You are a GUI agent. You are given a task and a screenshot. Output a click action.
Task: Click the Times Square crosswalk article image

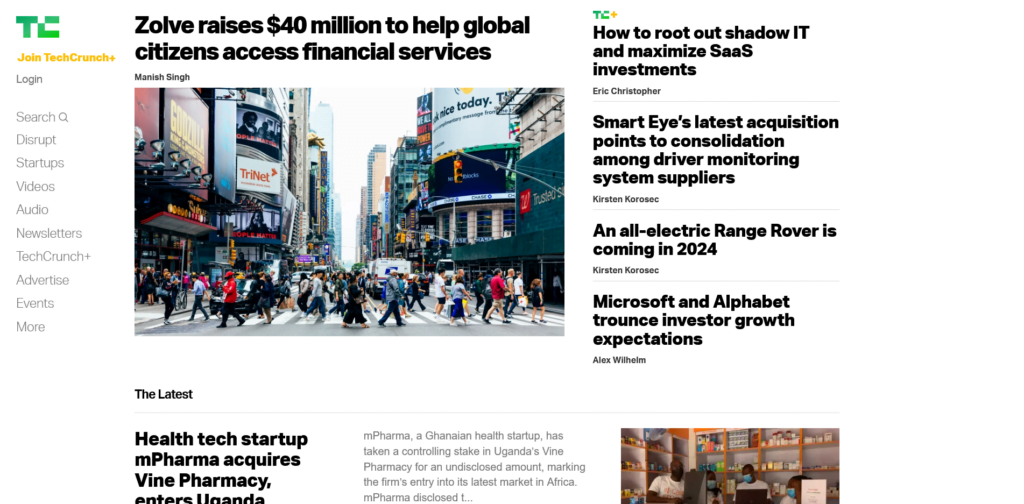pyautogui.click(x=349, y=211)
